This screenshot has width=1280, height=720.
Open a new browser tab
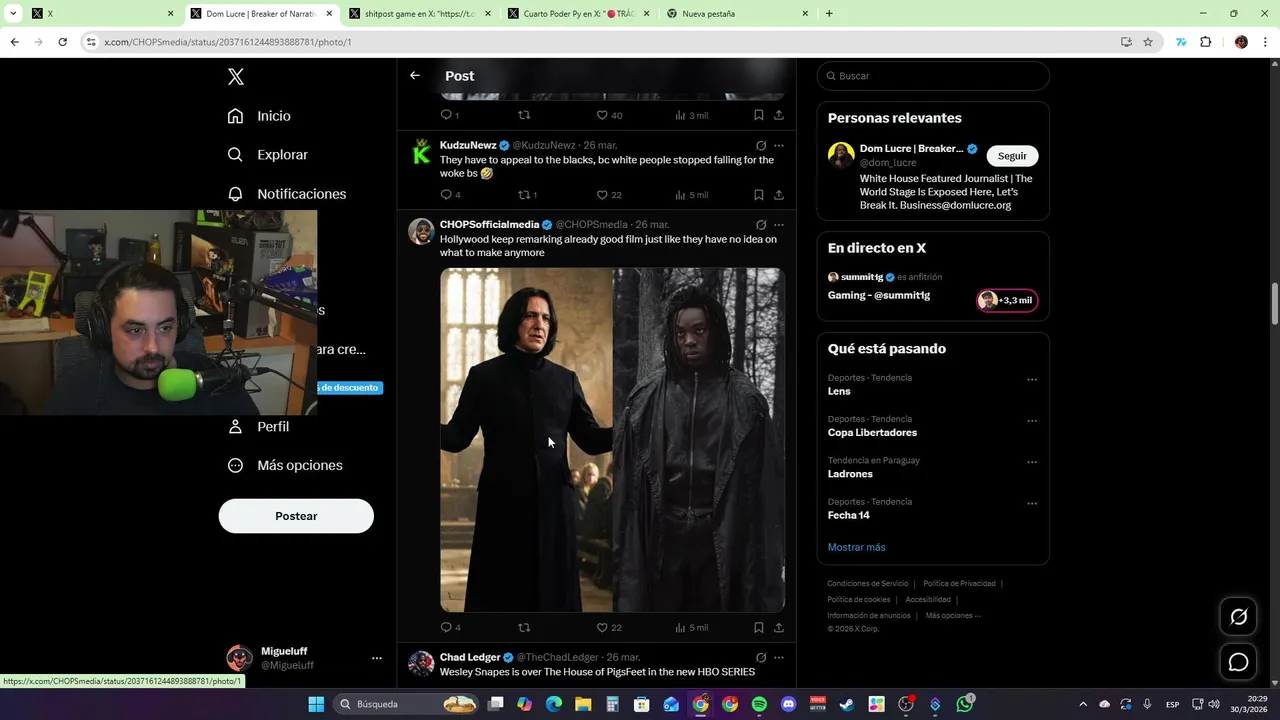click(829, 14)
